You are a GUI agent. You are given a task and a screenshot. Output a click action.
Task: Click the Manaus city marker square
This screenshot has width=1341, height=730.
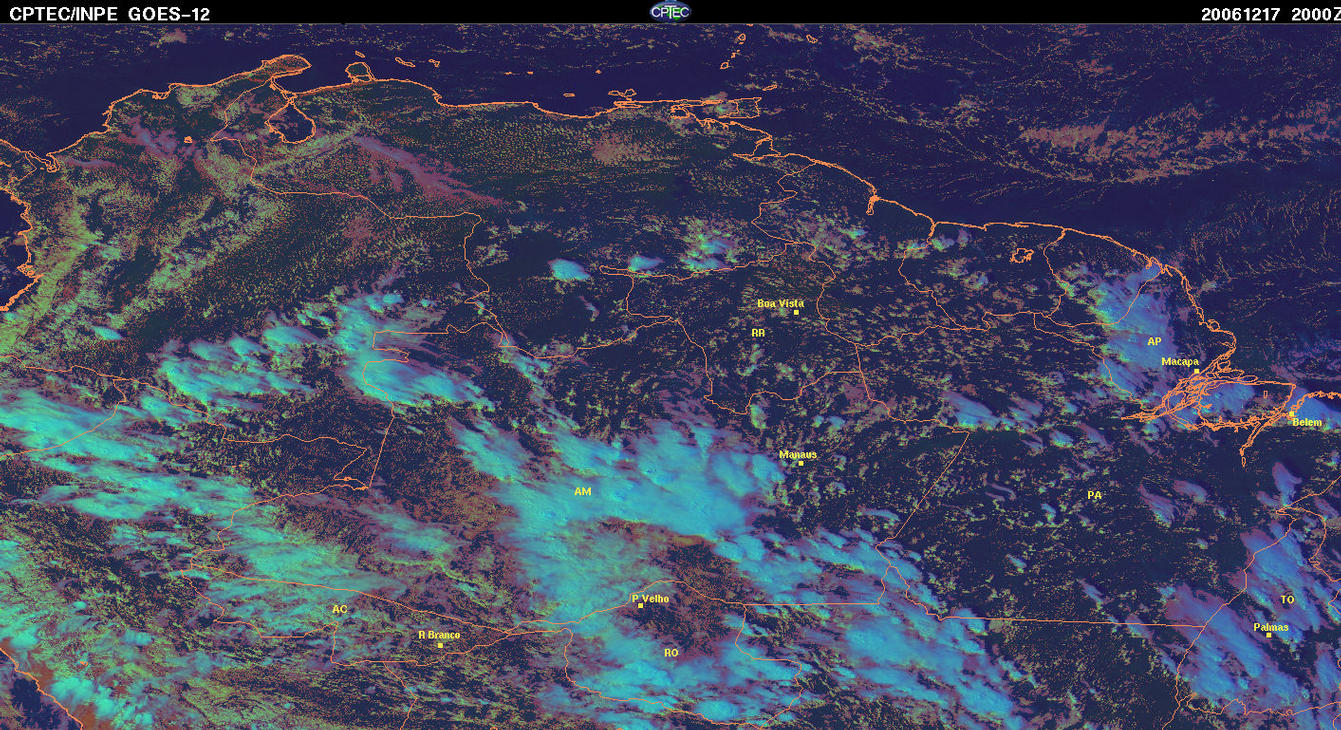pyautogui.click(x=801, y=463)
